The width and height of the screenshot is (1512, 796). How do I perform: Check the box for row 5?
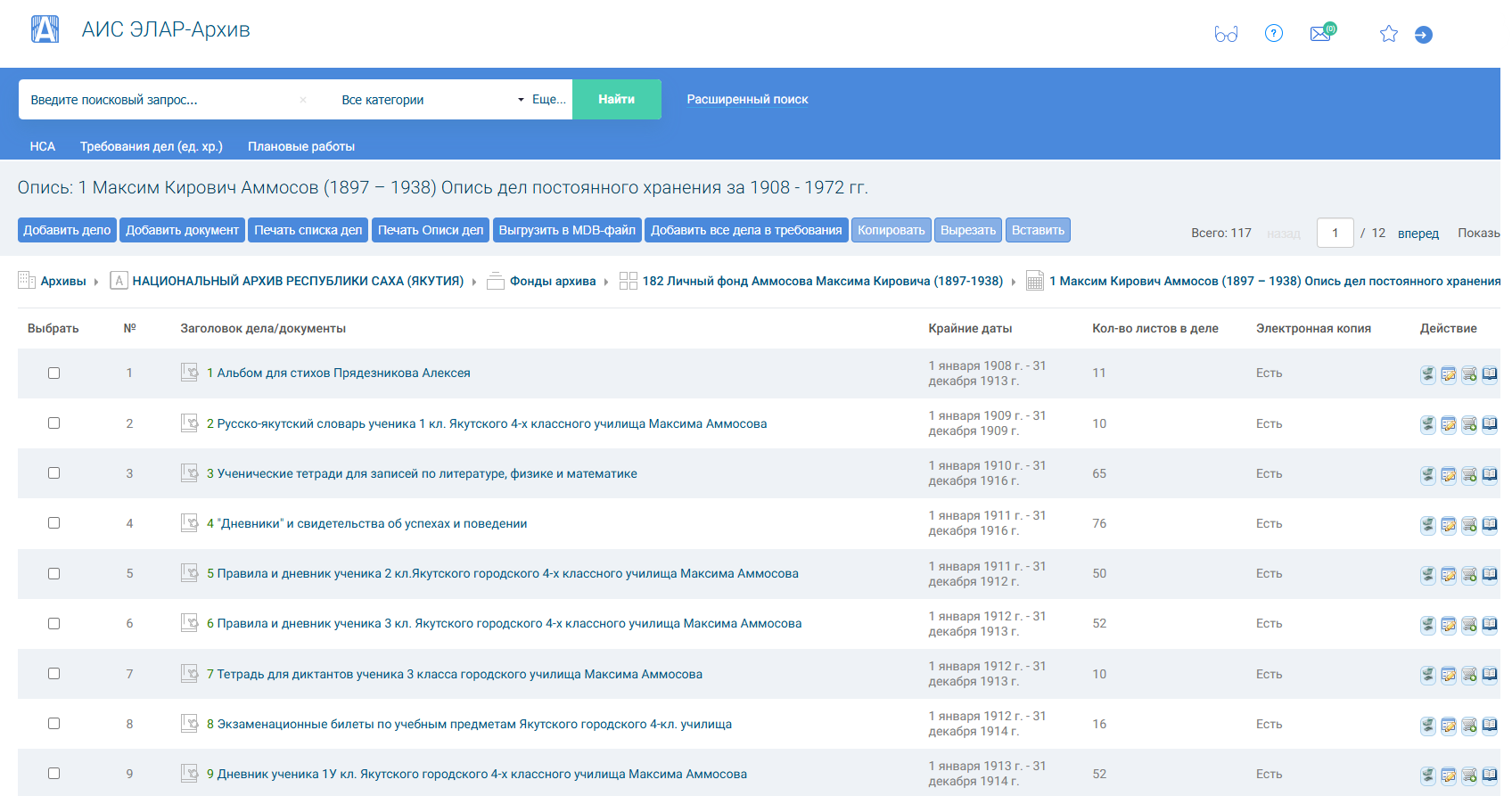tap(53, 574)
